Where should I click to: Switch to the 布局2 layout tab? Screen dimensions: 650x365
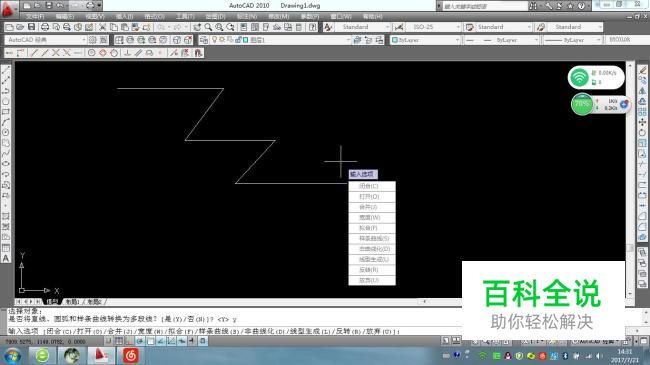tap(95, 302)
